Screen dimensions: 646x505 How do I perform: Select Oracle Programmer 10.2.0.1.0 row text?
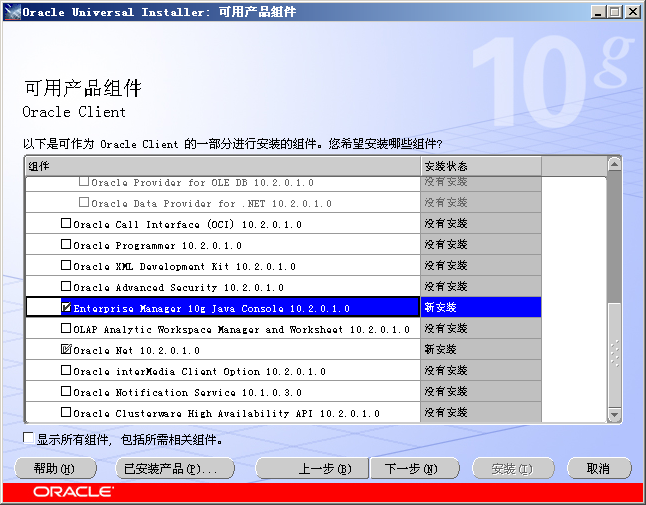[157, 245]
